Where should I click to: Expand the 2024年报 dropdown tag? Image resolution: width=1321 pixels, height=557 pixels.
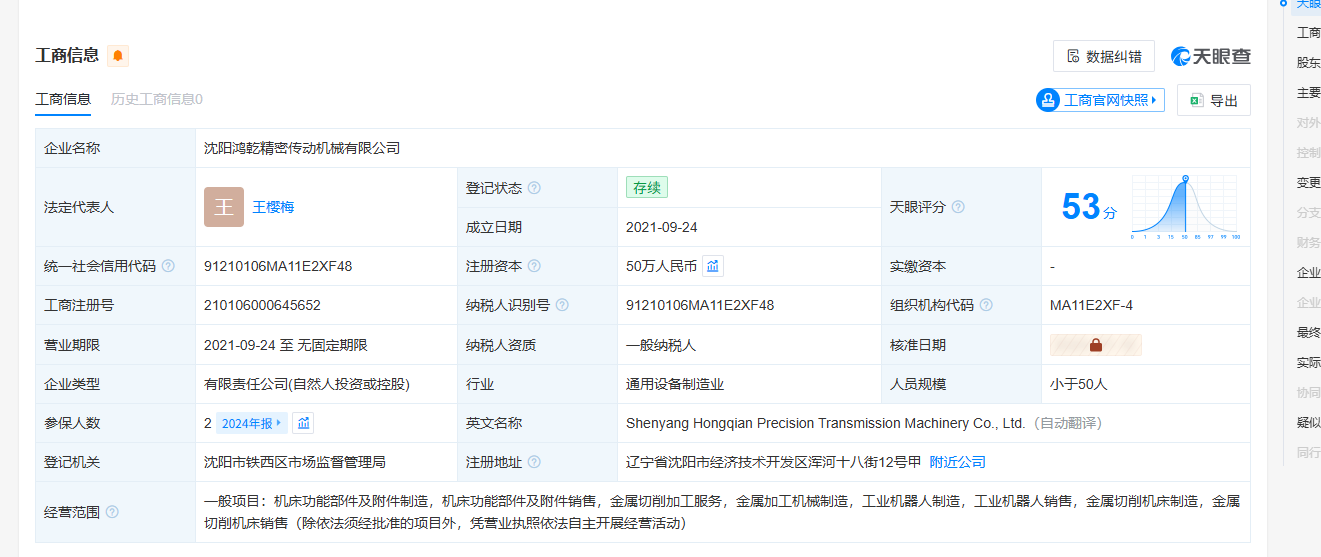251,423
